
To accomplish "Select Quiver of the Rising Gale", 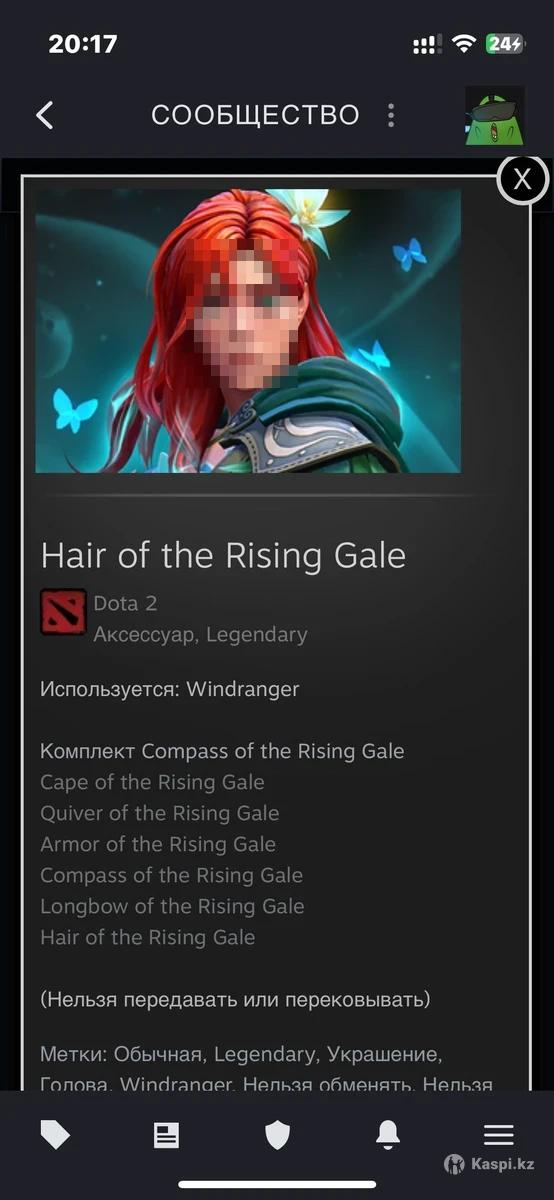I will click(x=160, y=813).
